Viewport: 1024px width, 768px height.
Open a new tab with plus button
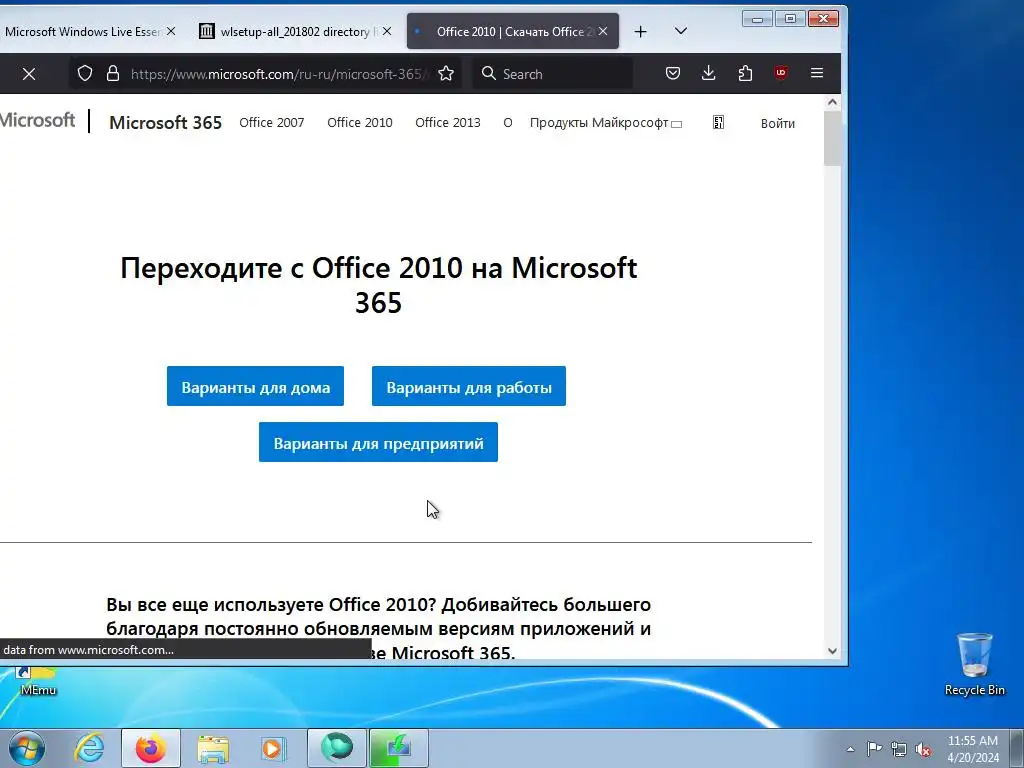[641, 31]
